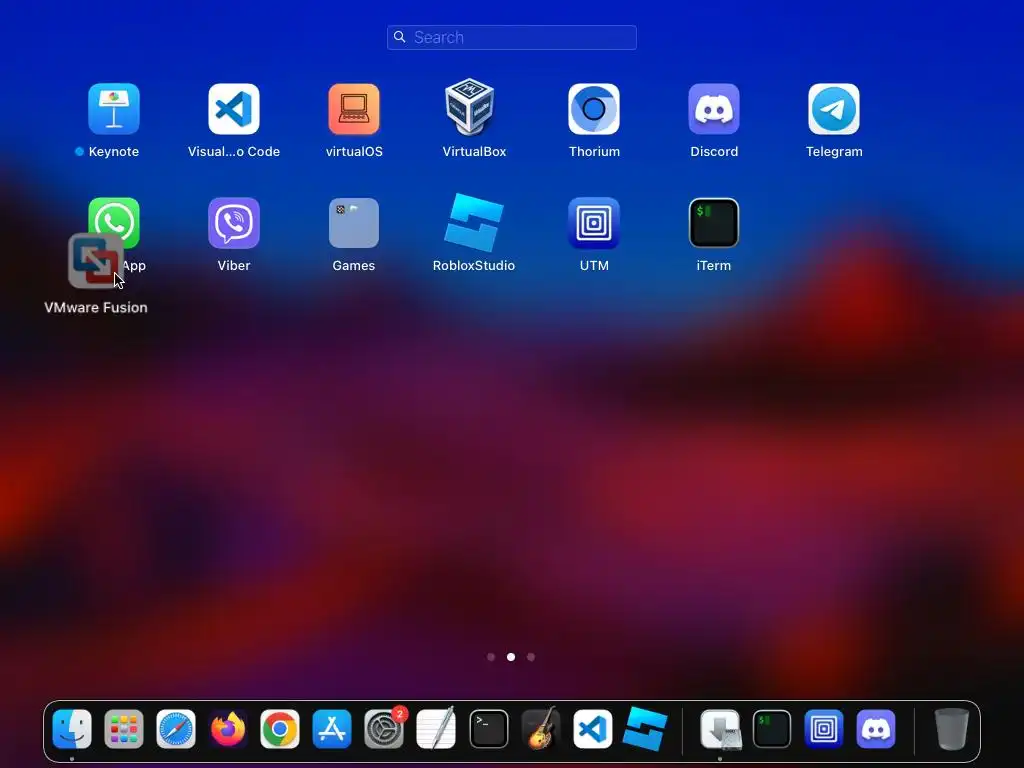Launch VirtualBox from Launchpad
Image resolution: width=1024 pixels, height=768 pixels.
click(x=470, y=107)
